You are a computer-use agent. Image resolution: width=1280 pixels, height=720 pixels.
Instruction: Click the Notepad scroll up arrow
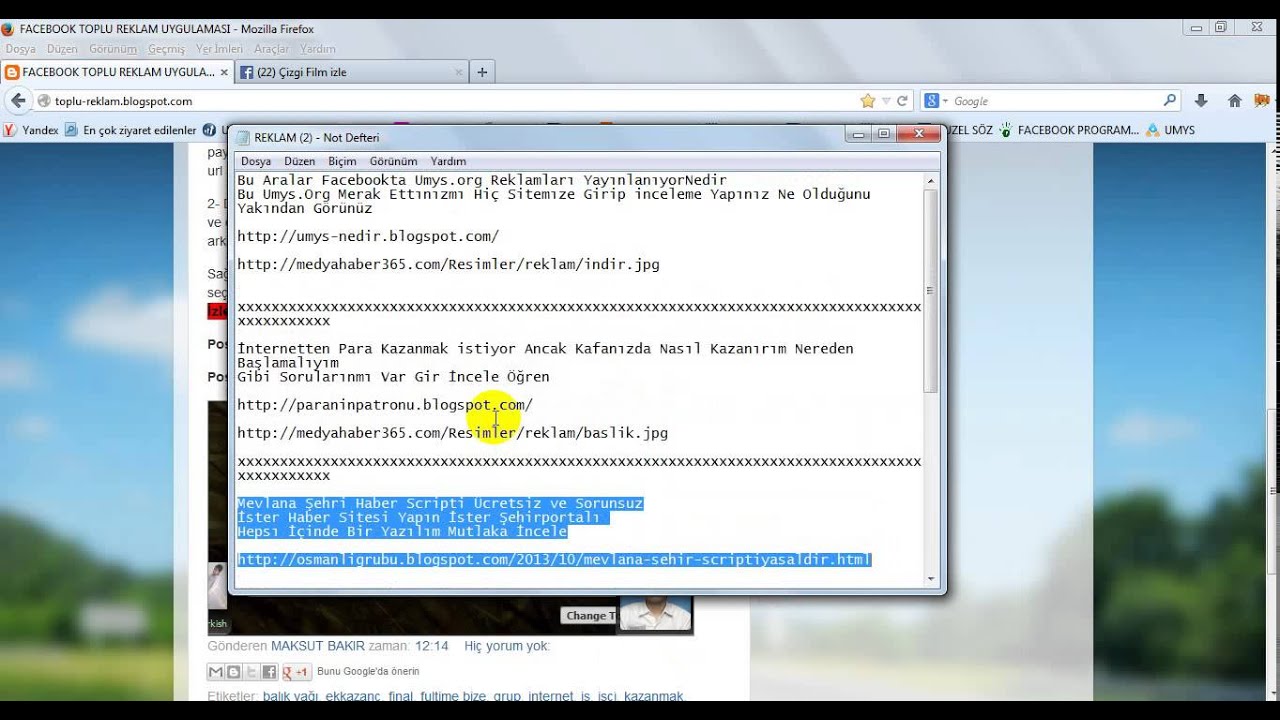[x=931, y=181]
